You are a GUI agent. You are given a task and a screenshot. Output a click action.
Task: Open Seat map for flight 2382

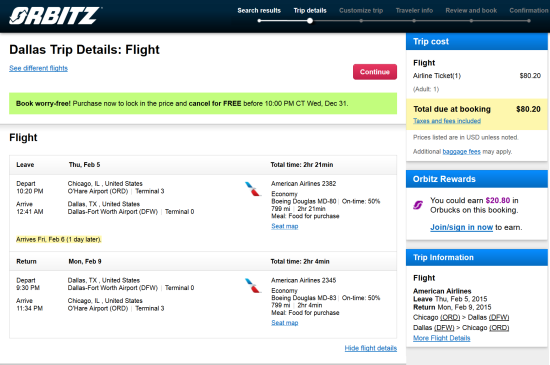click(x=284, y=226)
